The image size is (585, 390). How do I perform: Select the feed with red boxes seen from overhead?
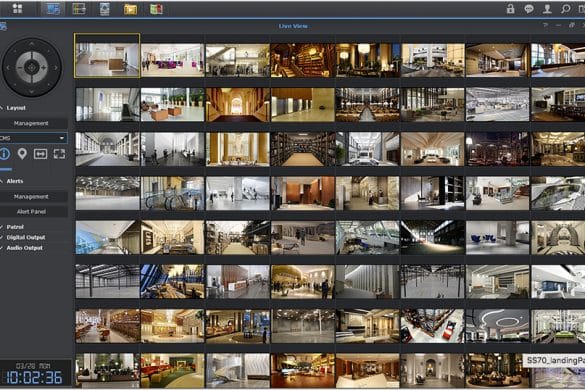tap(432, 326)
